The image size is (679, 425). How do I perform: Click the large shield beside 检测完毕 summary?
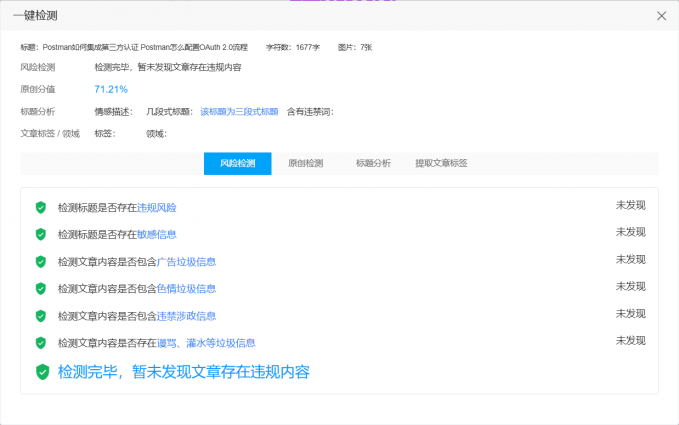(x=42, y=372)
